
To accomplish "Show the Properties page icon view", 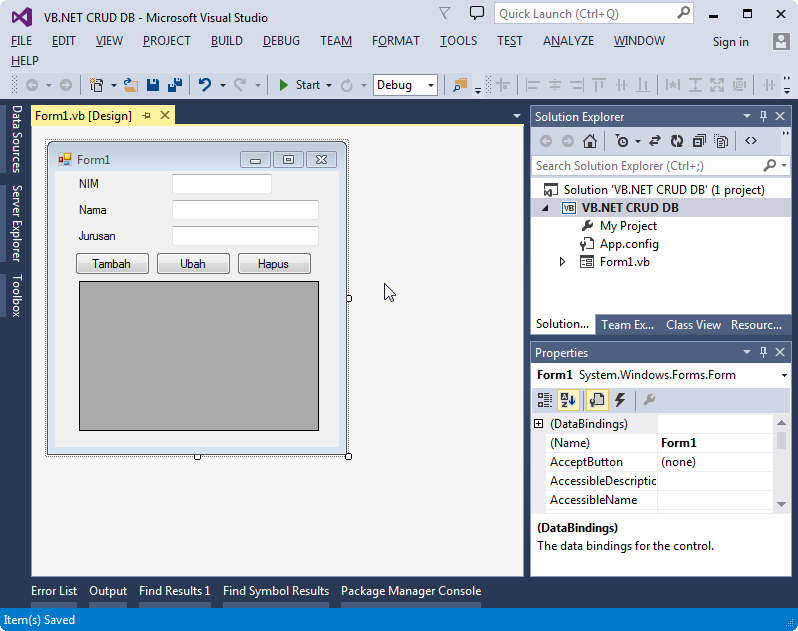I will 597,400.
